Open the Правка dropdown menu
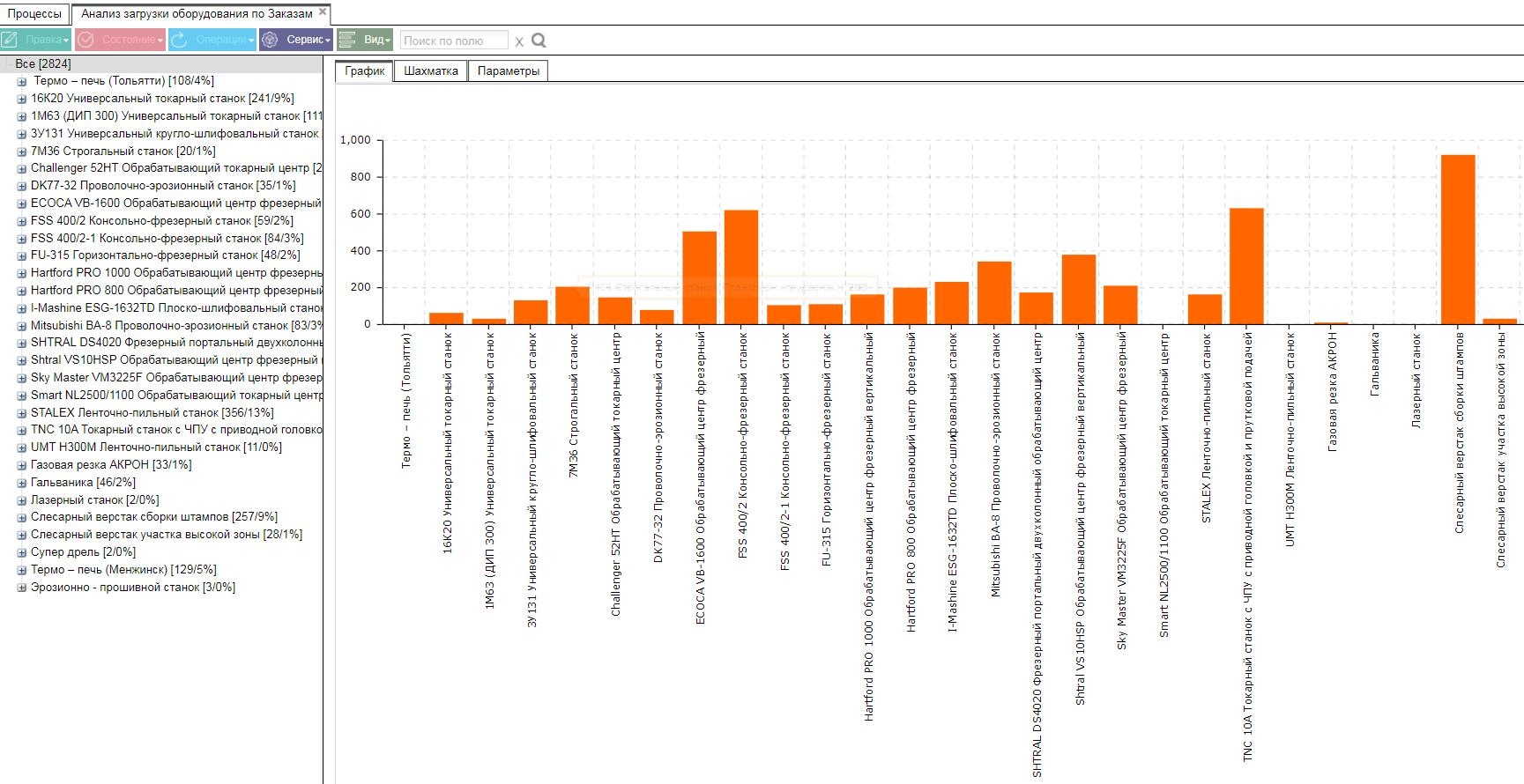The width and height of the screenshot is (1524, 784). pos(36,40)
